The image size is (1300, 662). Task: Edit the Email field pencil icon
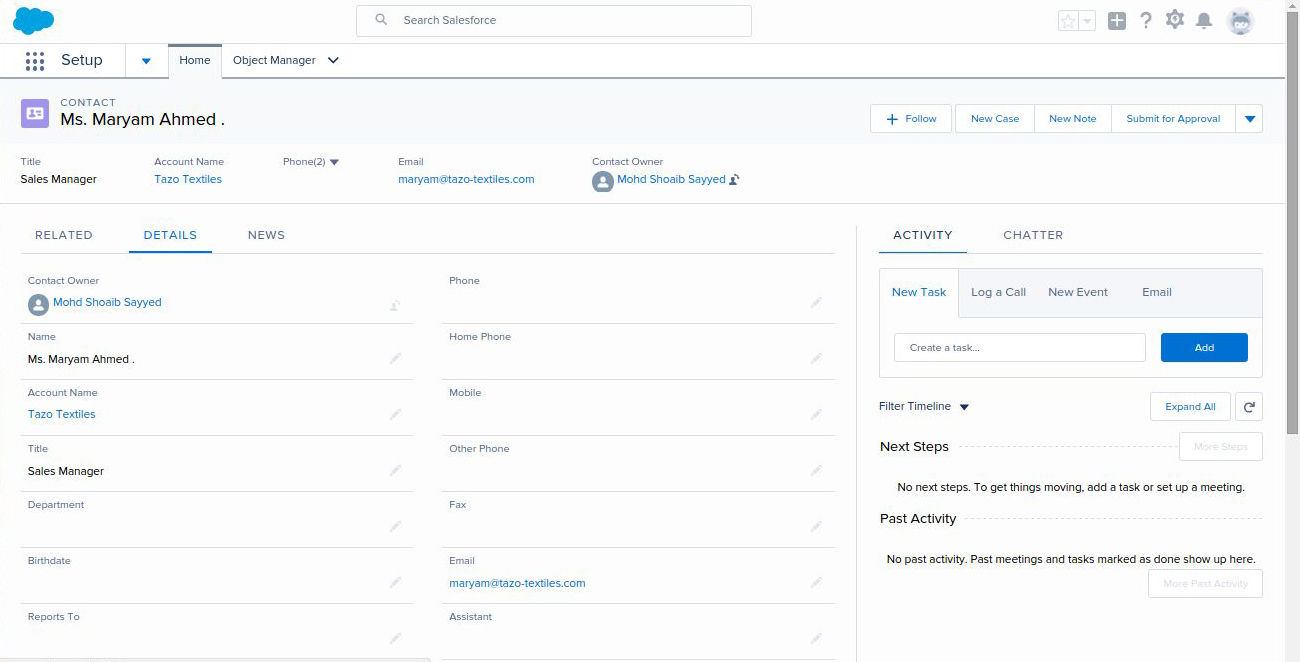816,582
